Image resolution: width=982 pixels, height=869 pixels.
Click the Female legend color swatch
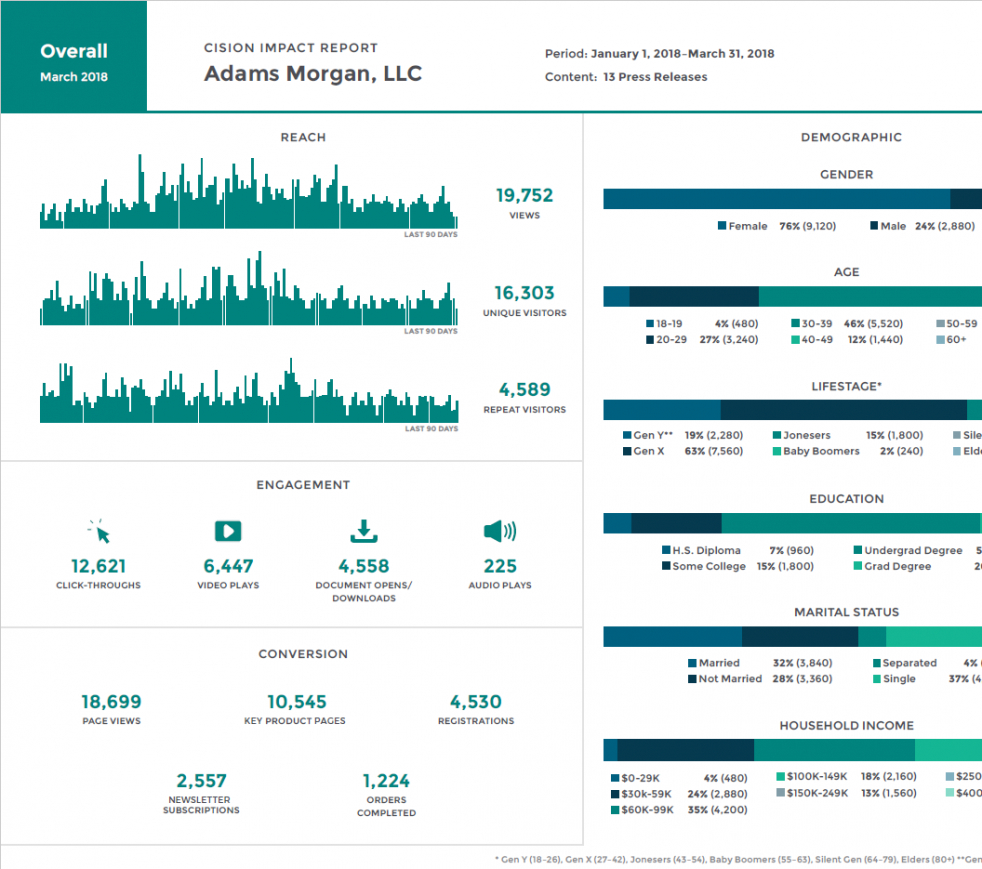click(x=722, y=225)
